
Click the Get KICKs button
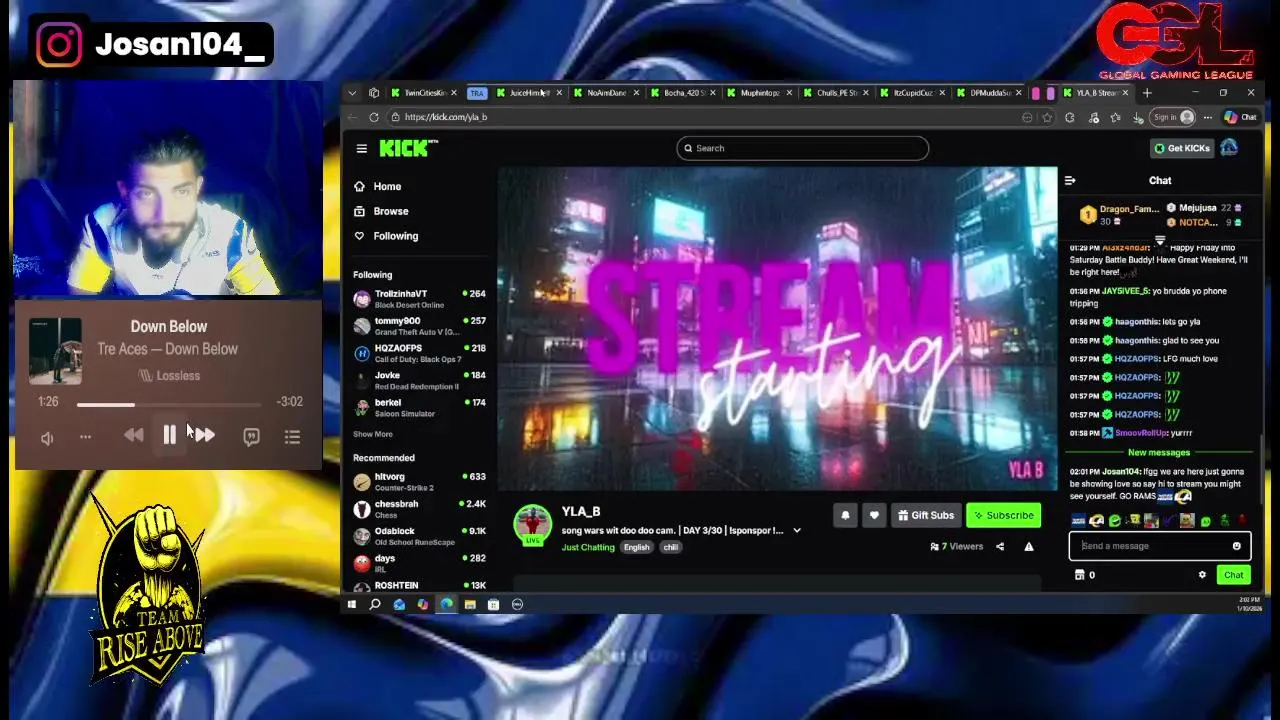point(1182,148)
